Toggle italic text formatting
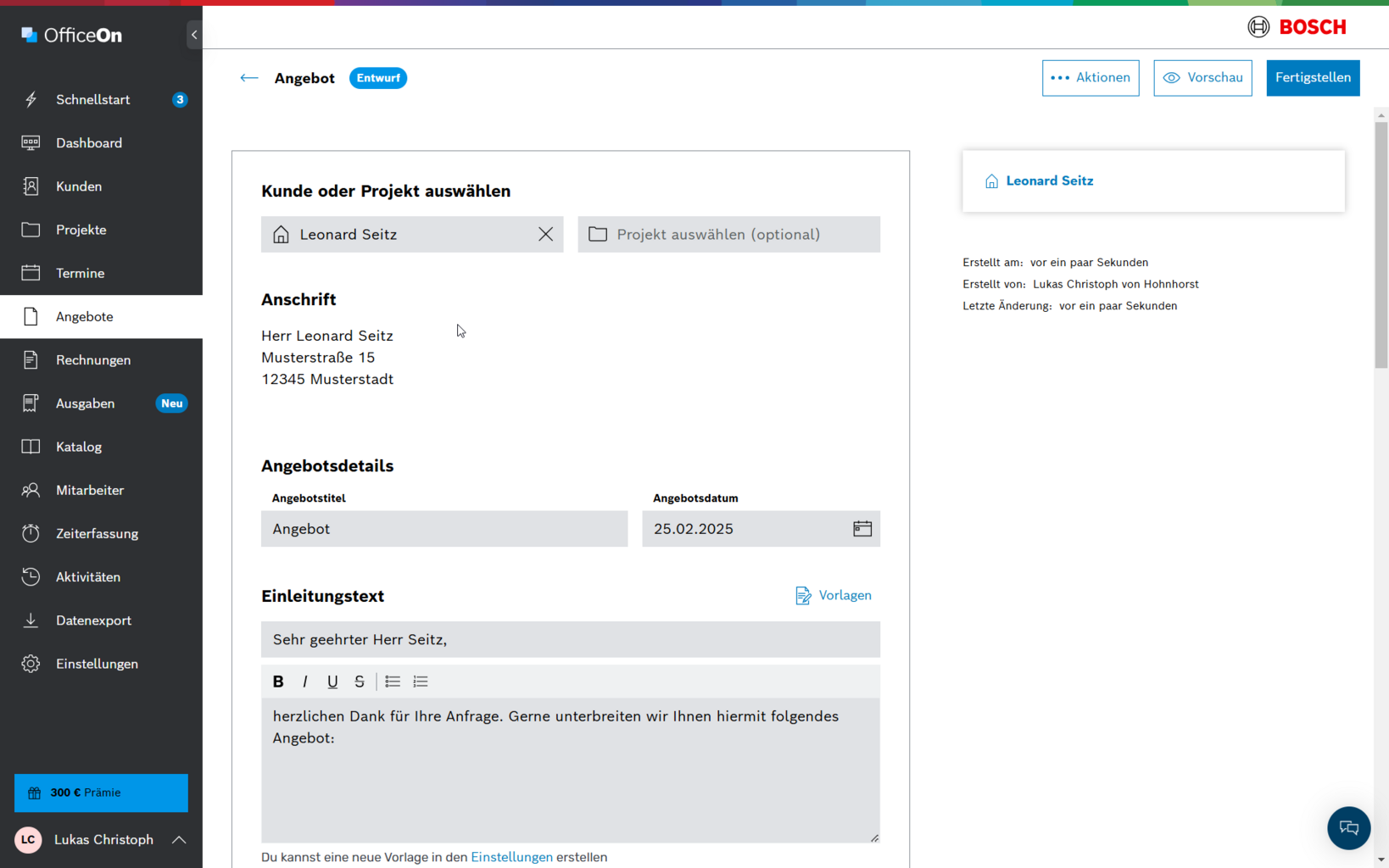The width and height of the screenshot is (1389, 868). tap(305, 682)
